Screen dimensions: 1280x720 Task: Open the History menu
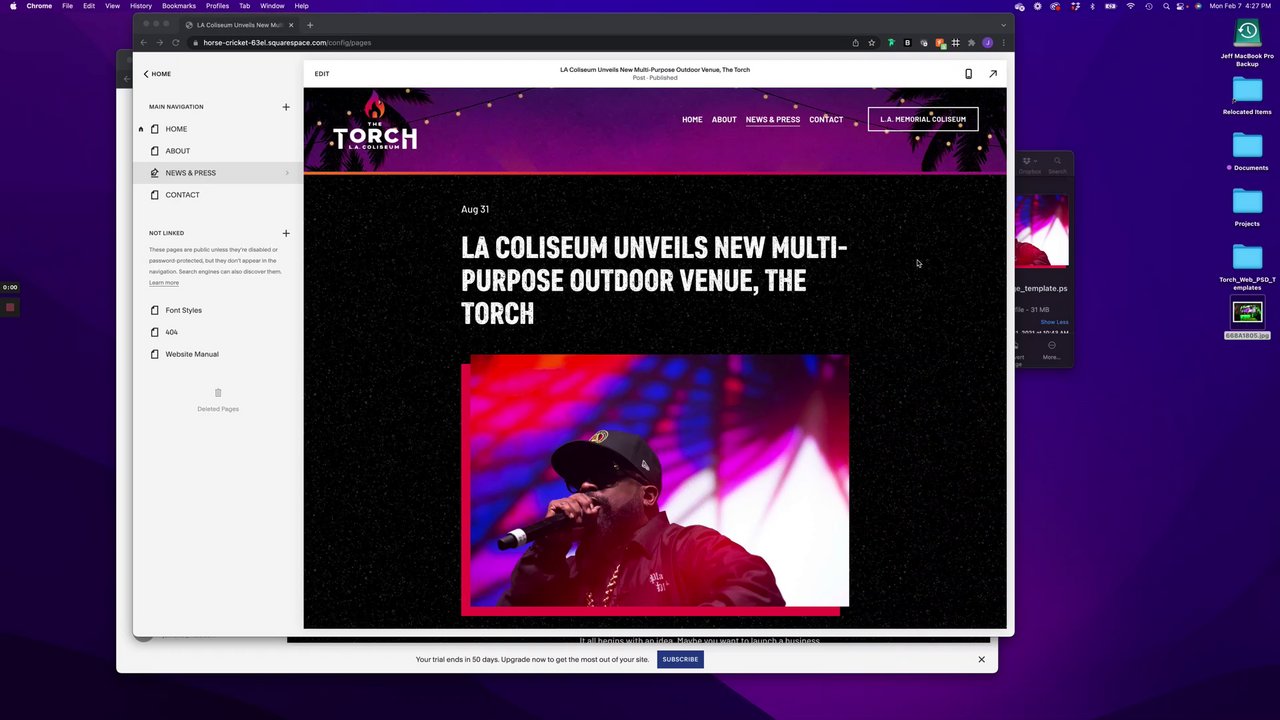[x=141, y=6]
